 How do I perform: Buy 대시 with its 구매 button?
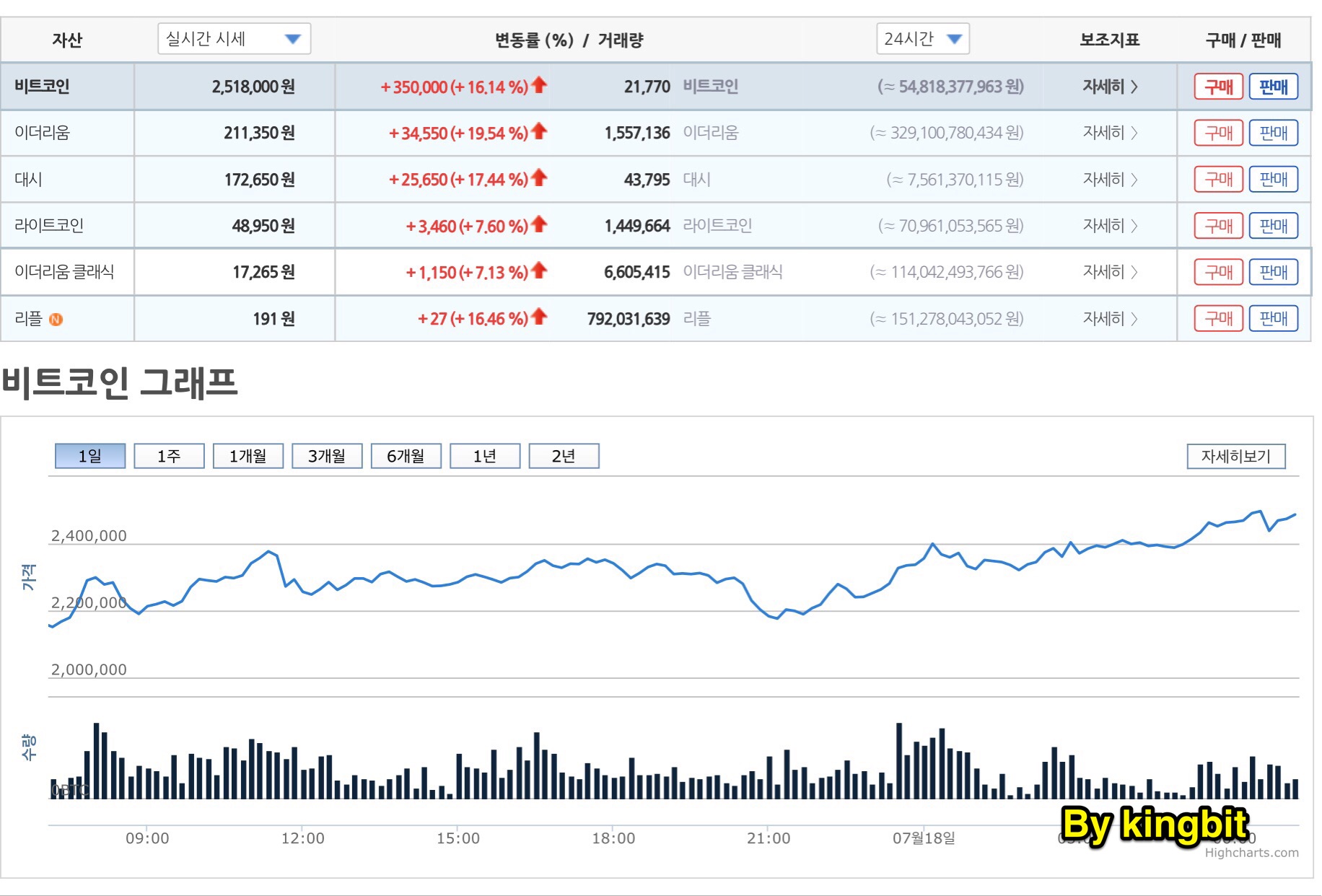(1219, 179)
